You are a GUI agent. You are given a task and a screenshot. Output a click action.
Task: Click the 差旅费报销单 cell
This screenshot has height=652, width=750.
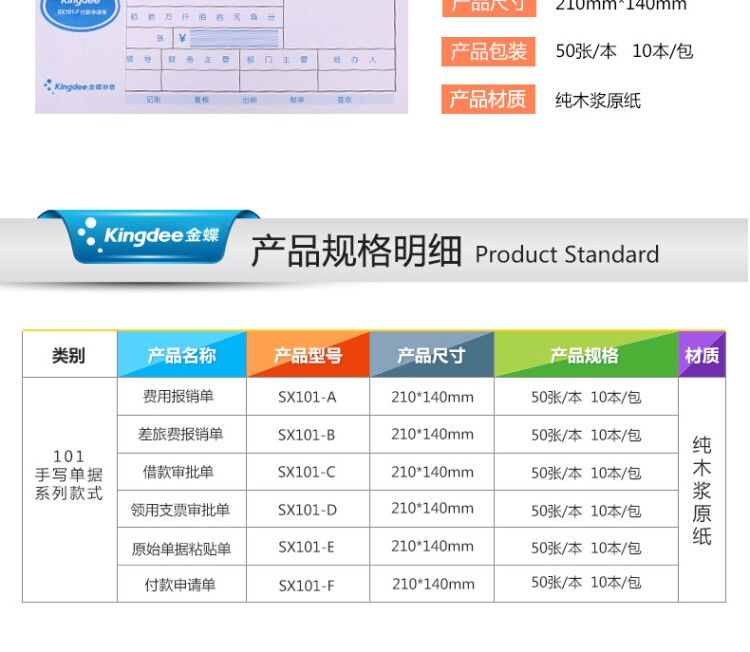(181, 434)
